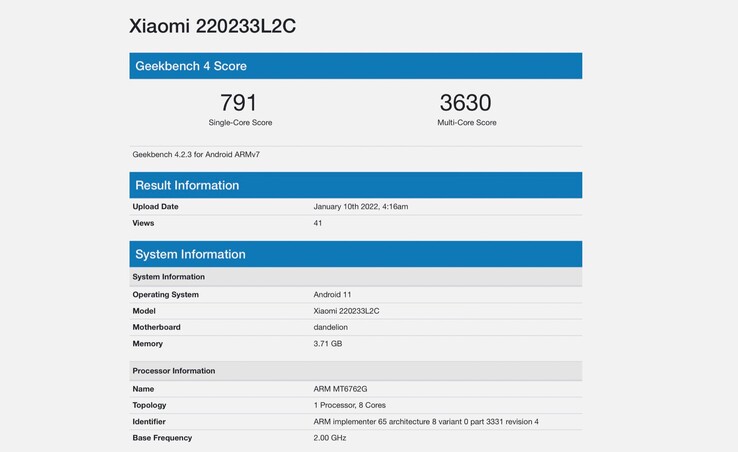738x452 pixels.
Task: Select the value 1 Processor, 8 Cores
Action: tap(350, 405)
